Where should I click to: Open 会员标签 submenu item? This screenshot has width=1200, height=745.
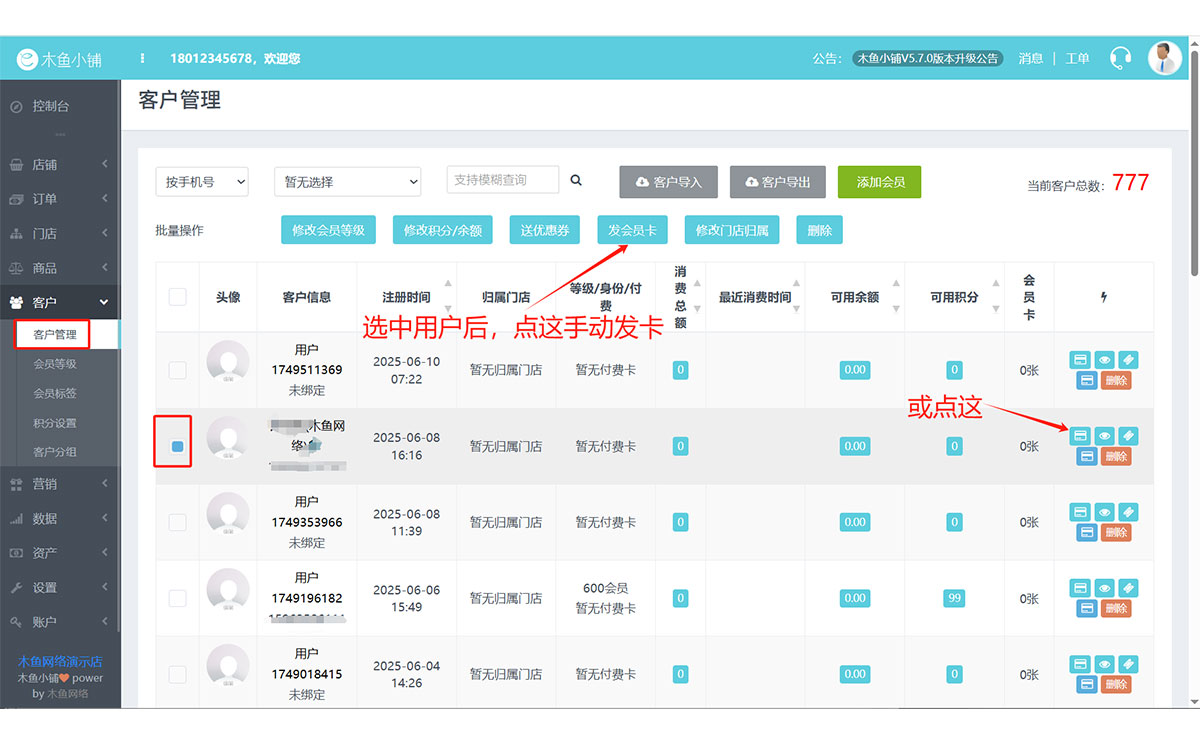[x=55, y=393]
